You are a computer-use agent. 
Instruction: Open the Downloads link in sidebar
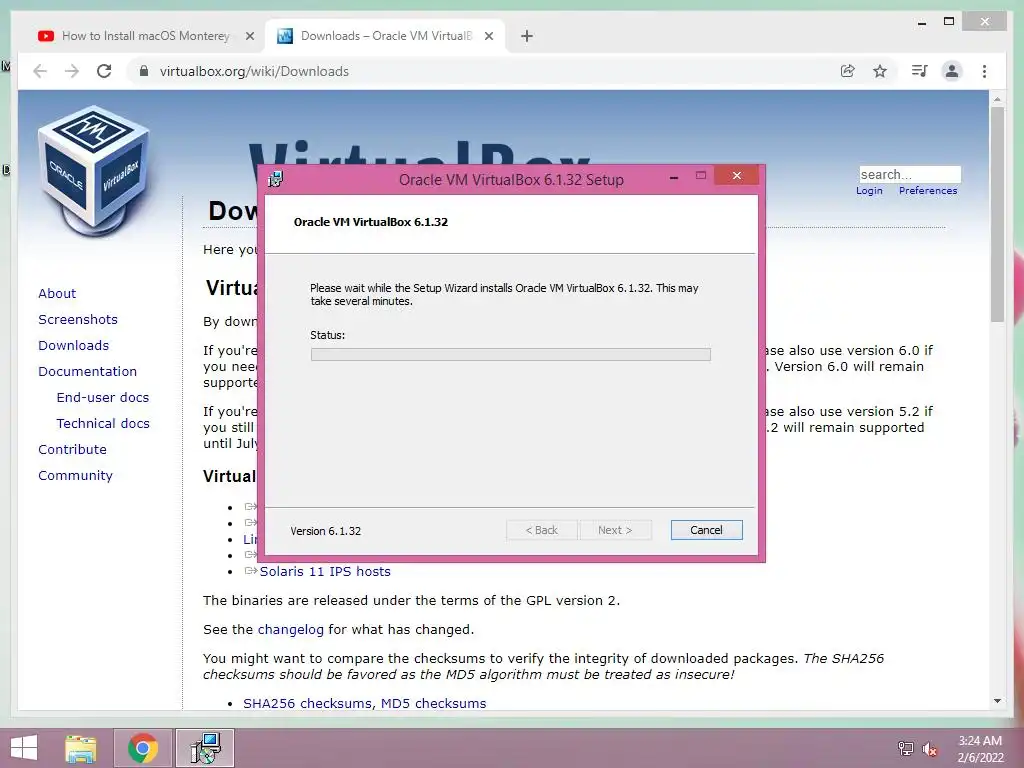(73, 345)
